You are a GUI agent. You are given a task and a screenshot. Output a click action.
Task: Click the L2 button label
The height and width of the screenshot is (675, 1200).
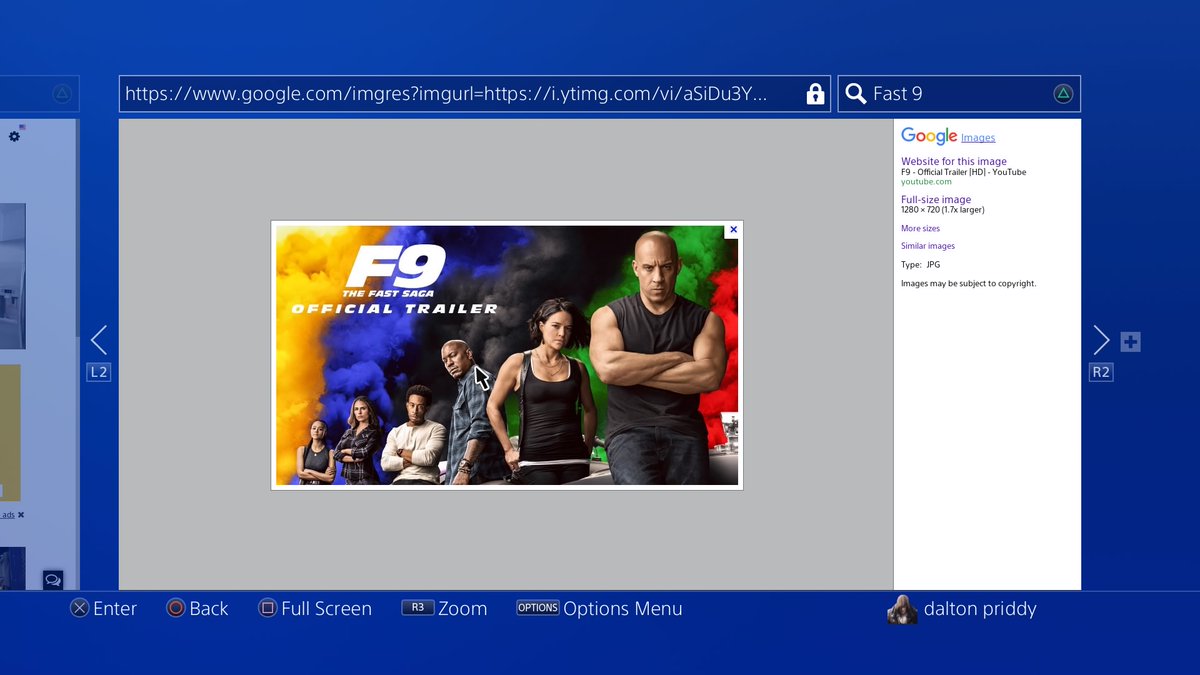(98, 372)
